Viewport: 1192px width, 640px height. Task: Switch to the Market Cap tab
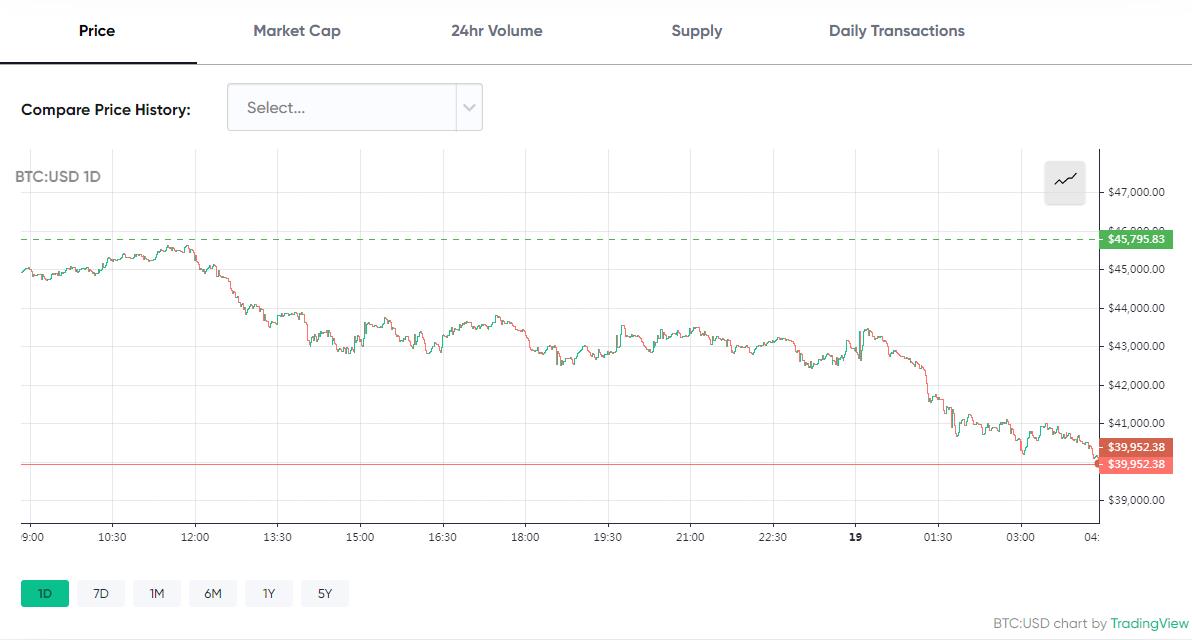coord(296,31)
